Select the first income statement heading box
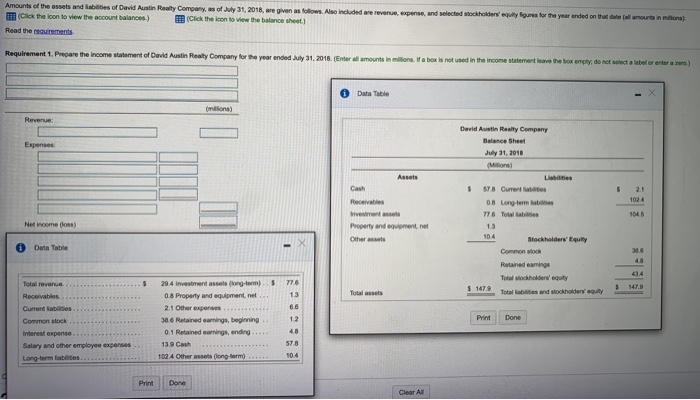700x400 pixels. coord(122,70)
